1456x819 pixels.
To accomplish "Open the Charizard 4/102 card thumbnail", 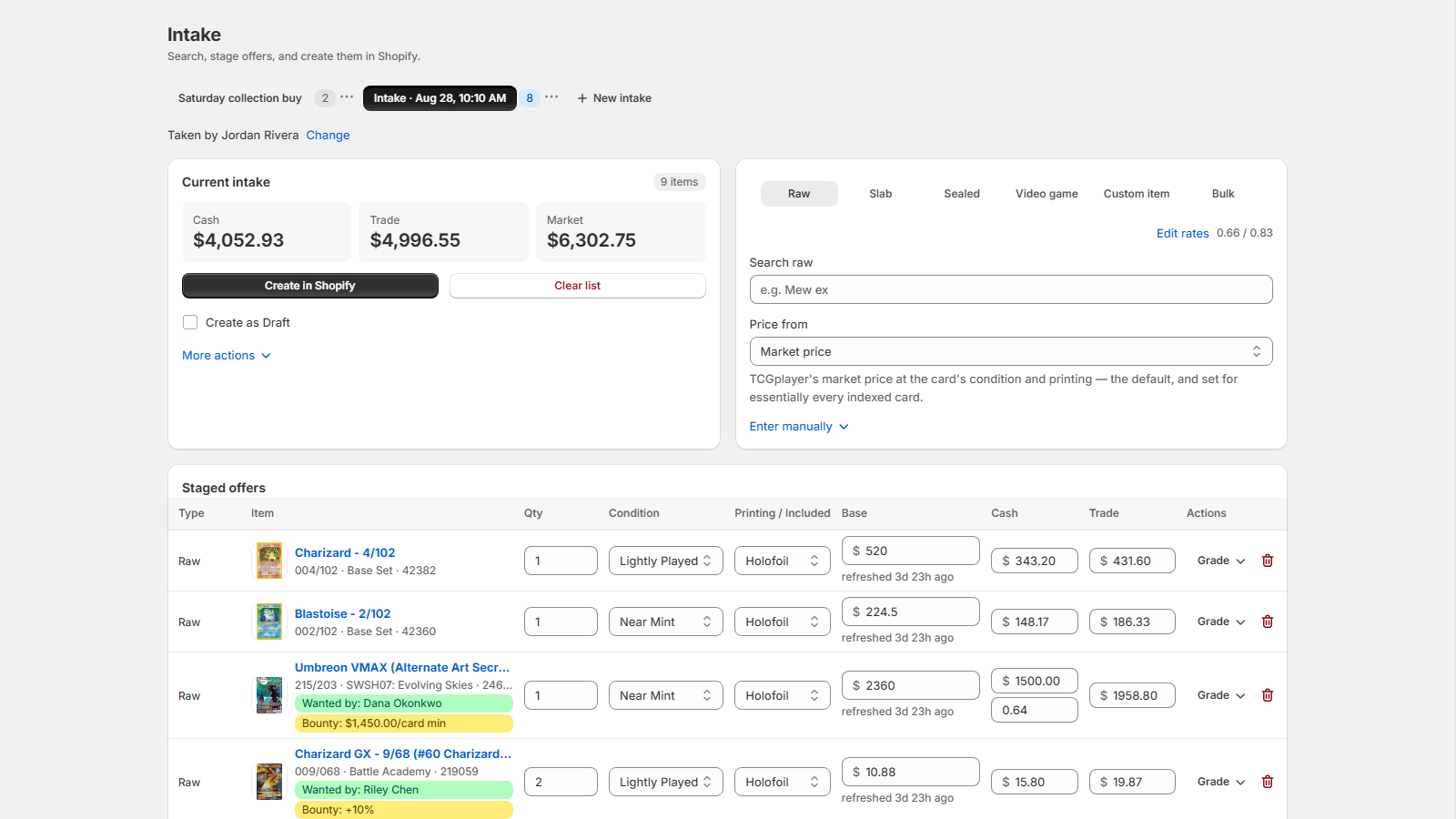I will (269, 561).
